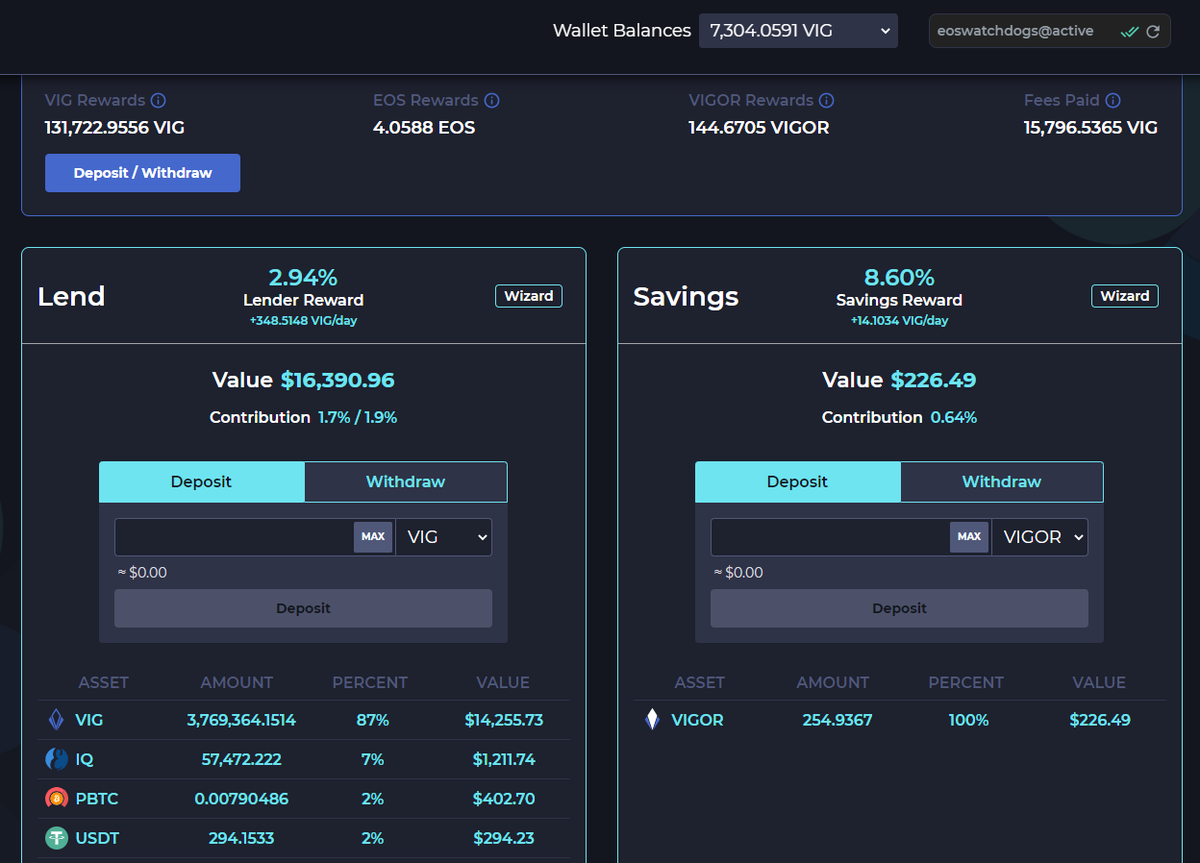Click MAX in the Lend amount field
This screenshot has width=1200, height=863.
point(373,537)
